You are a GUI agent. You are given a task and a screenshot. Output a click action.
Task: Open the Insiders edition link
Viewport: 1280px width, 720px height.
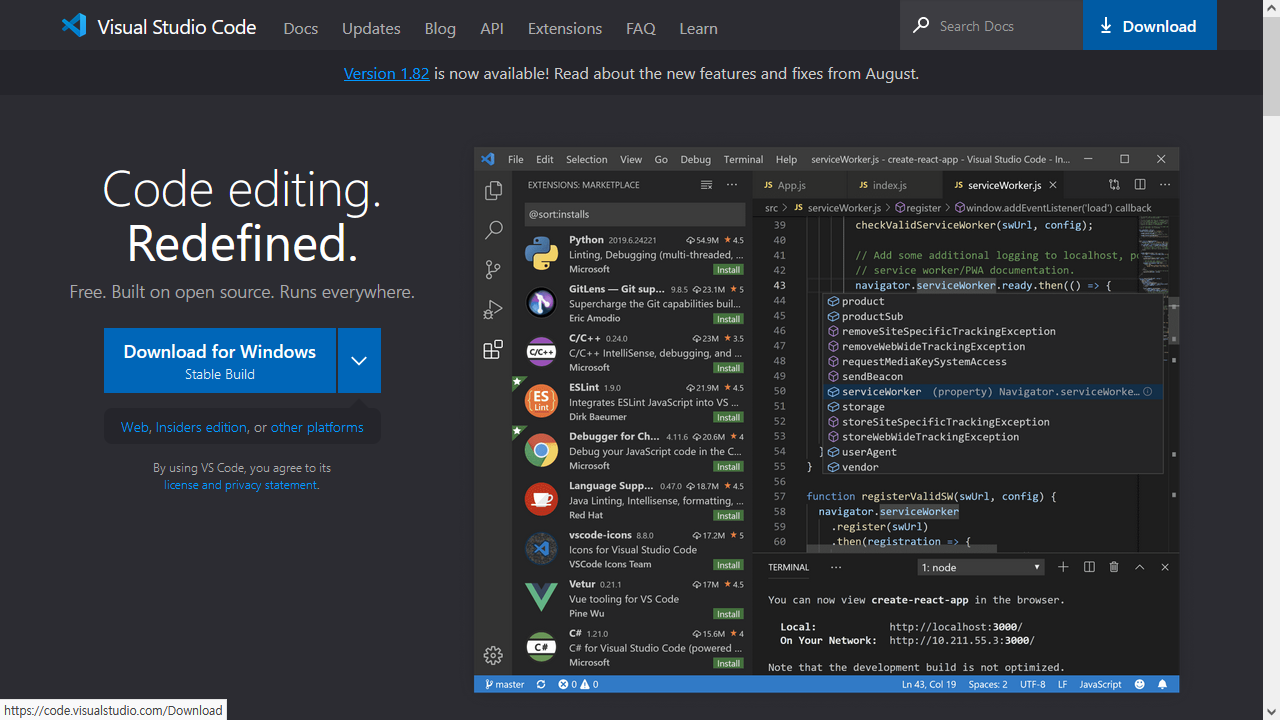coord(201,427)
